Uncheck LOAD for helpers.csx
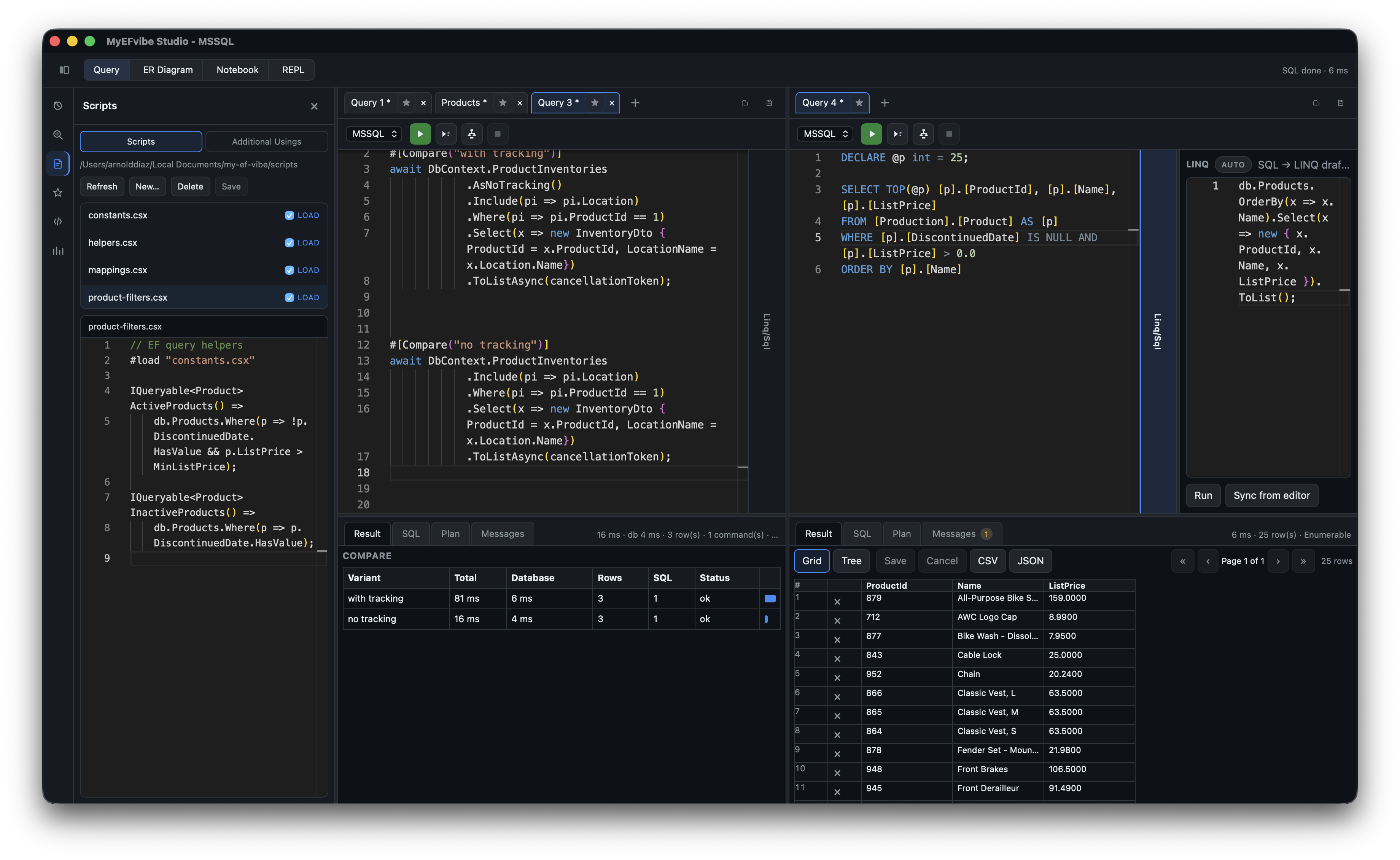This screenshot has width=1400, height=860. click(289, 243)
